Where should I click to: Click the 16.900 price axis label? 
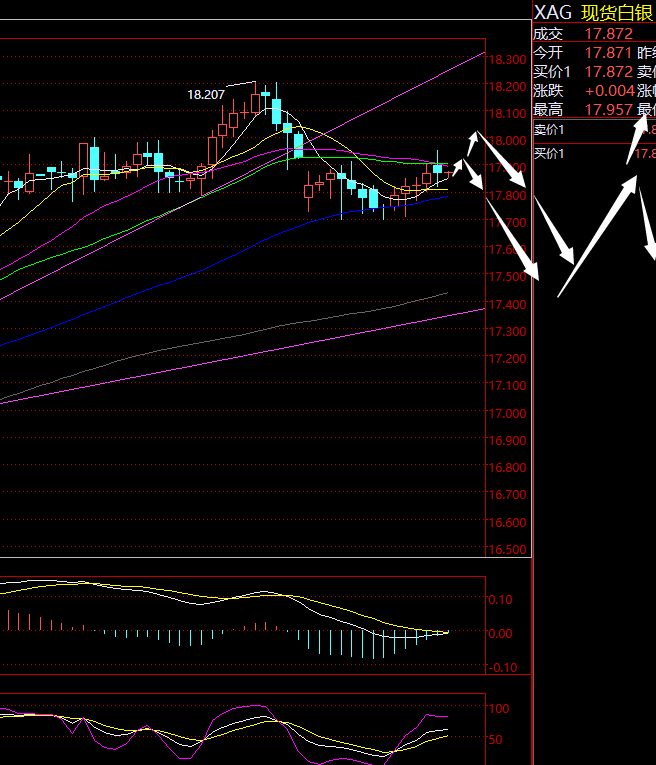508,441
